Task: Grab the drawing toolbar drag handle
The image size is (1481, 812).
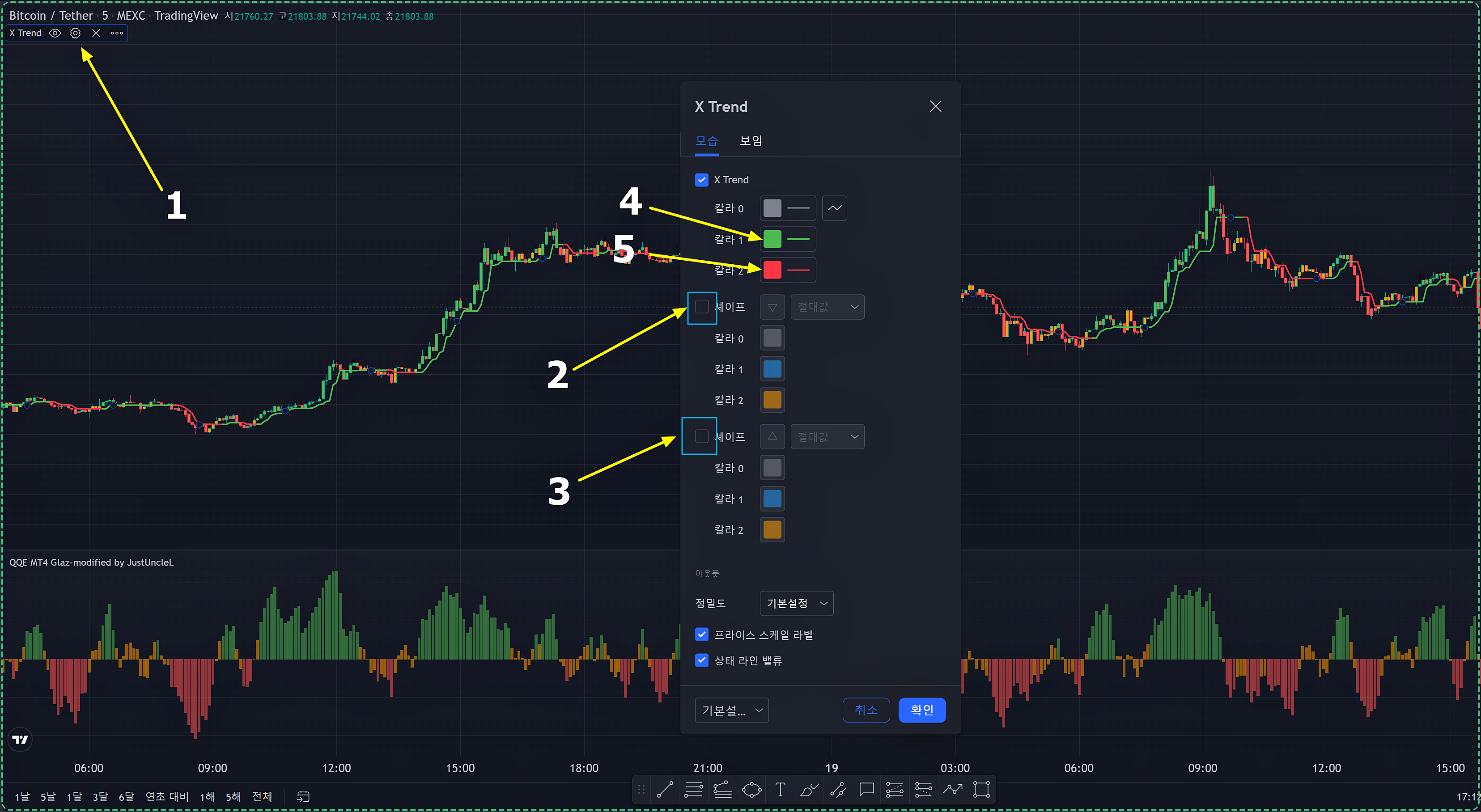Action: [641, 790]
